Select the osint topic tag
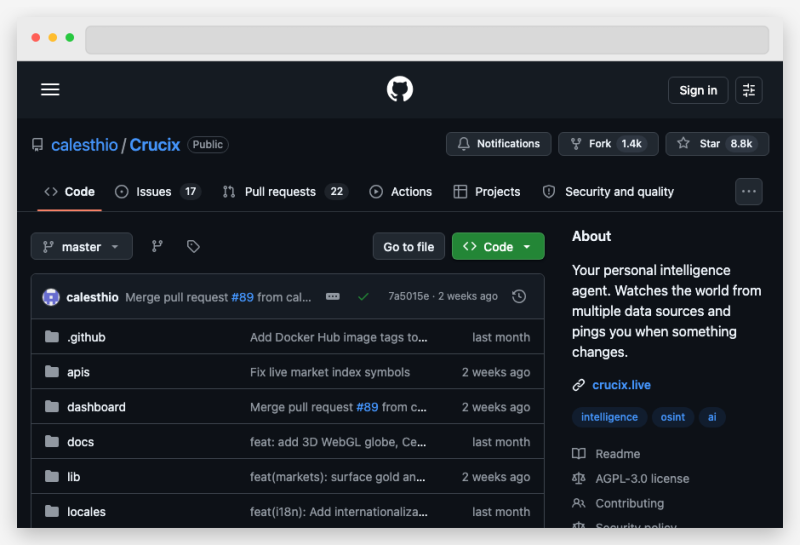This screenshot has width=800, height=545. [x=673, y=417]
